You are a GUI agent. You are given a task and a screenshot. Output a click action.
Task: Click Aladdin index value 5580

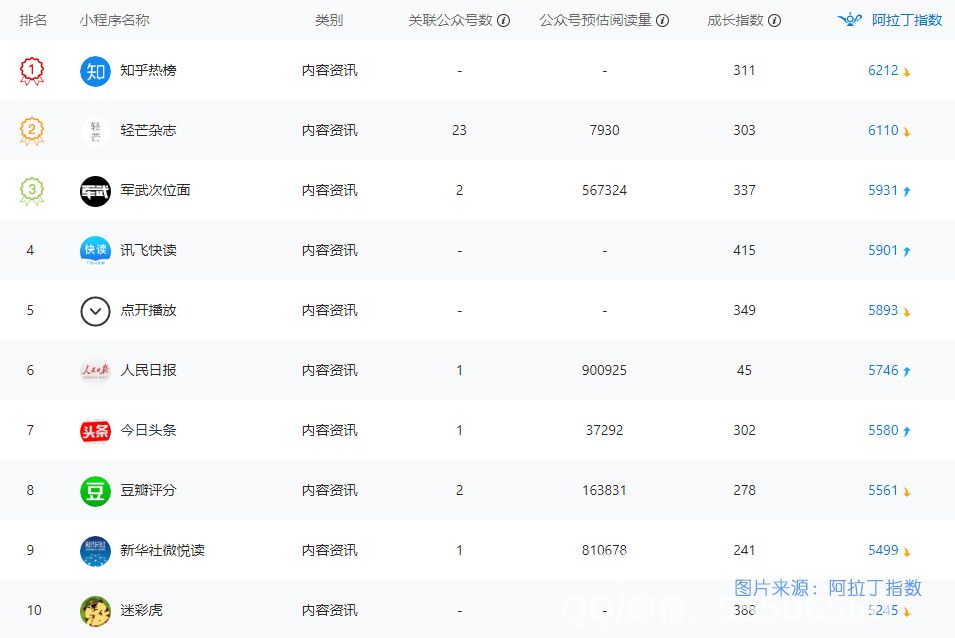pos(883,430)
